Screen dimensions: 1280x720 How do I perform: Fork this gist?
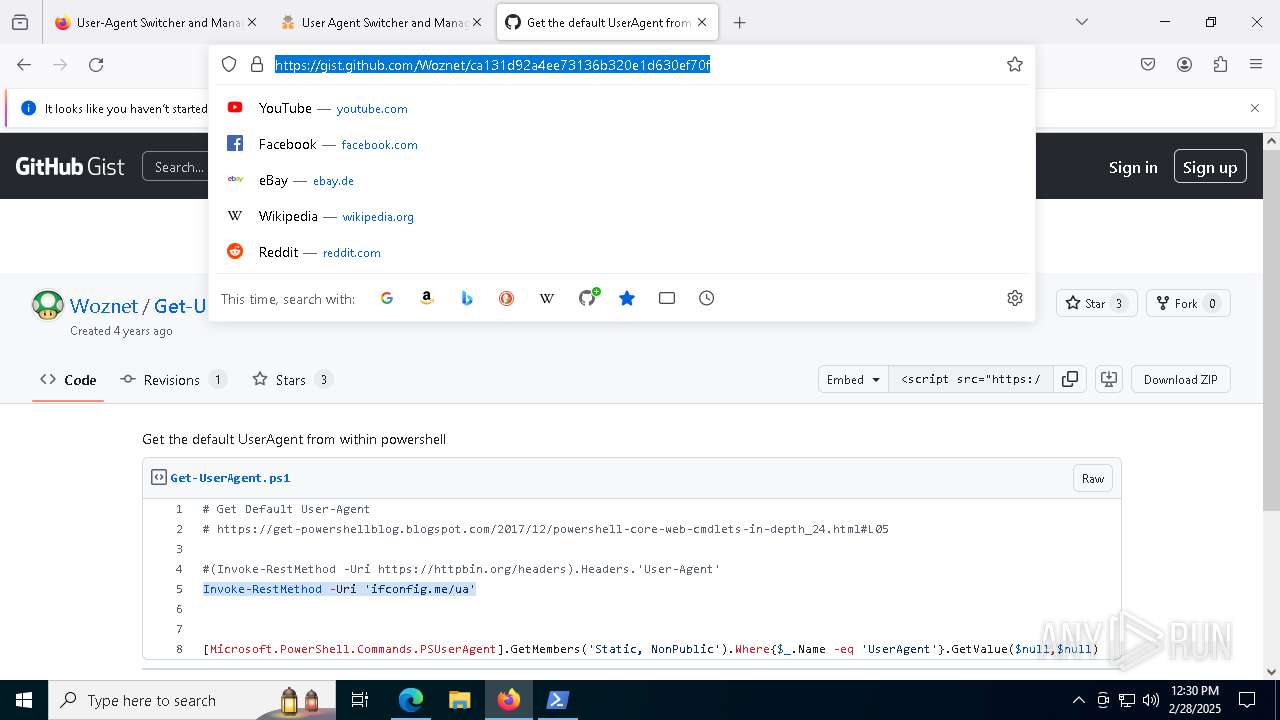pyautogui.click(x=1188, y=303)
